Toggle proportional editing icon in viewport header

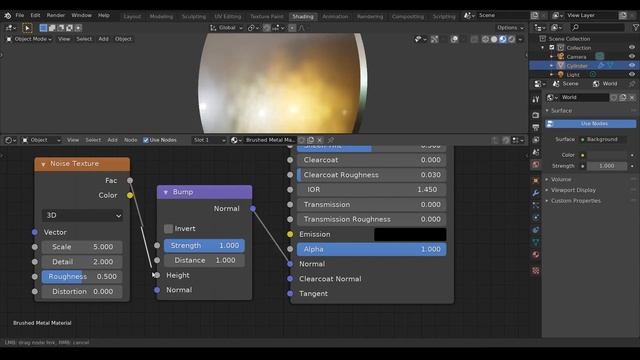[292, 28]
